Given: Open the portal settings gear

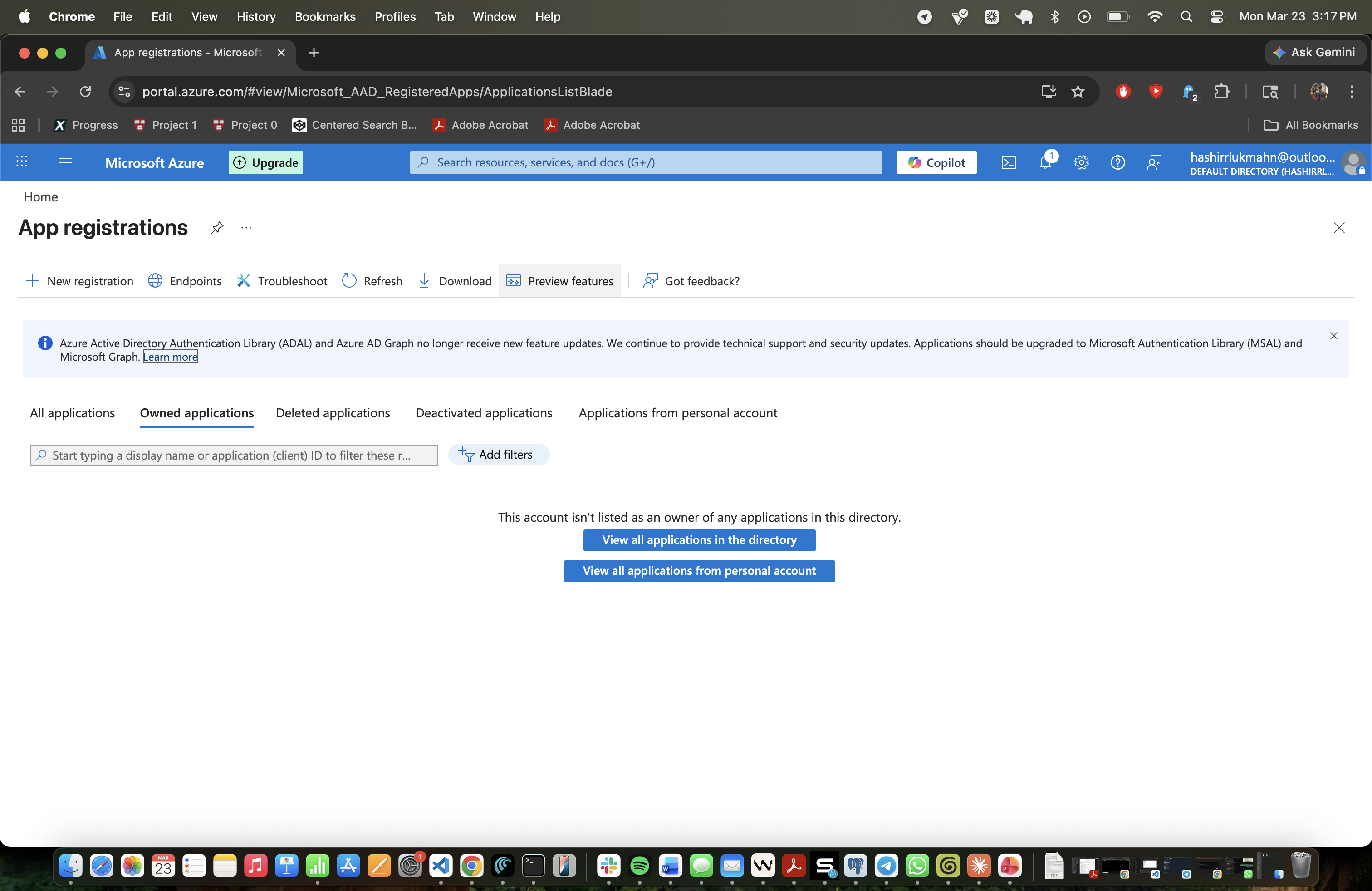Looking at the screenshot, I should pos(1082,162).
